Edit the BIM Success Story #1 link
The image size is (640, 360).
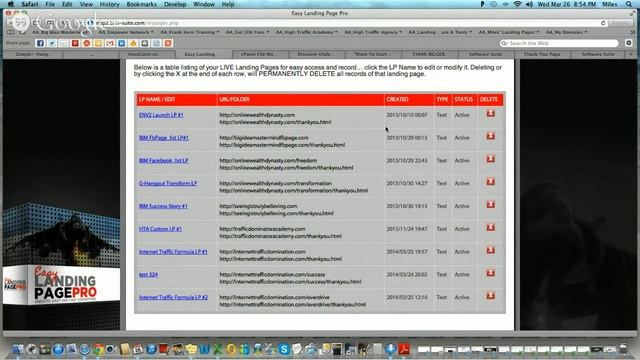pos(163,206)
